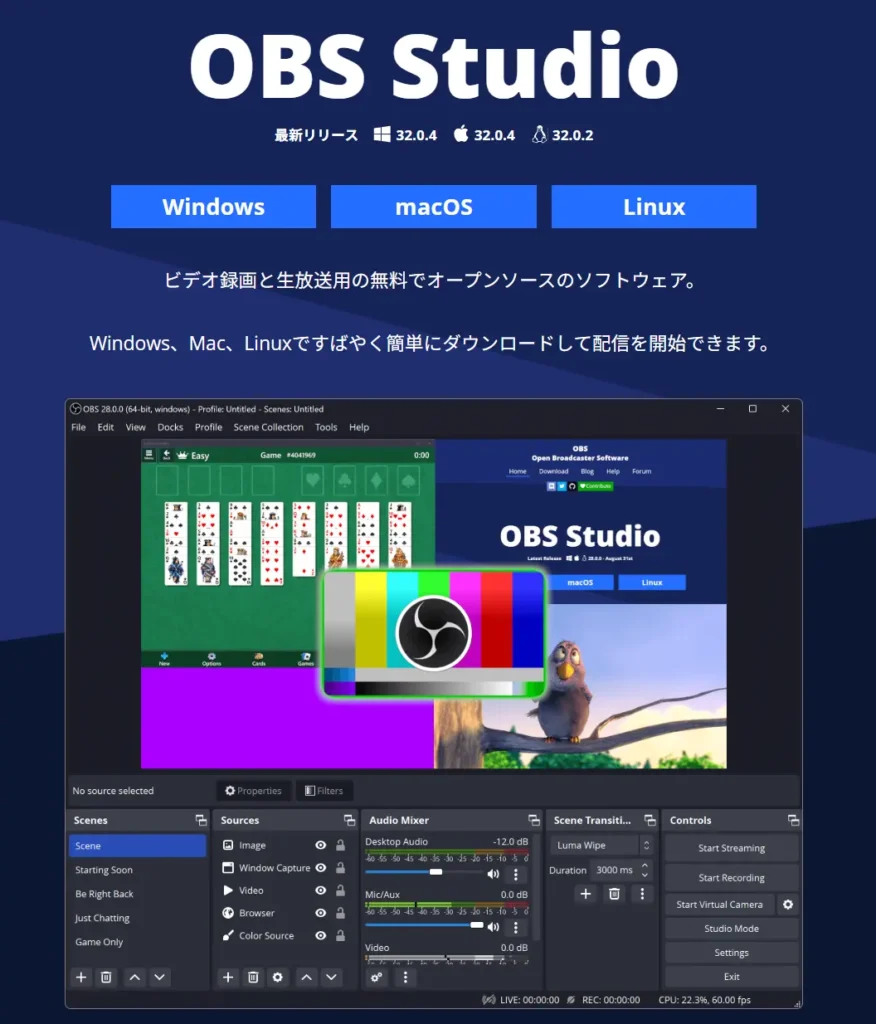Add a new scene with plus icon
Image resolution: width=876 pixels, height=1024 pixels.
(x=82, y=977)
